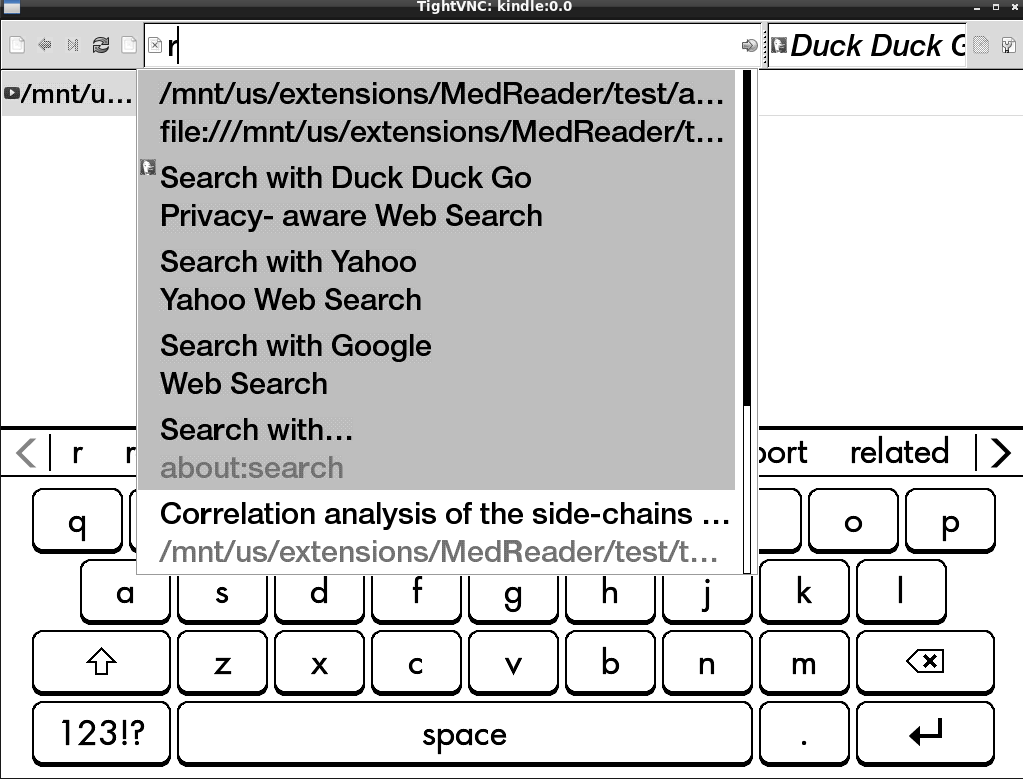Select the MedReader file path suggestion
1023x779 pixels.
441,113
